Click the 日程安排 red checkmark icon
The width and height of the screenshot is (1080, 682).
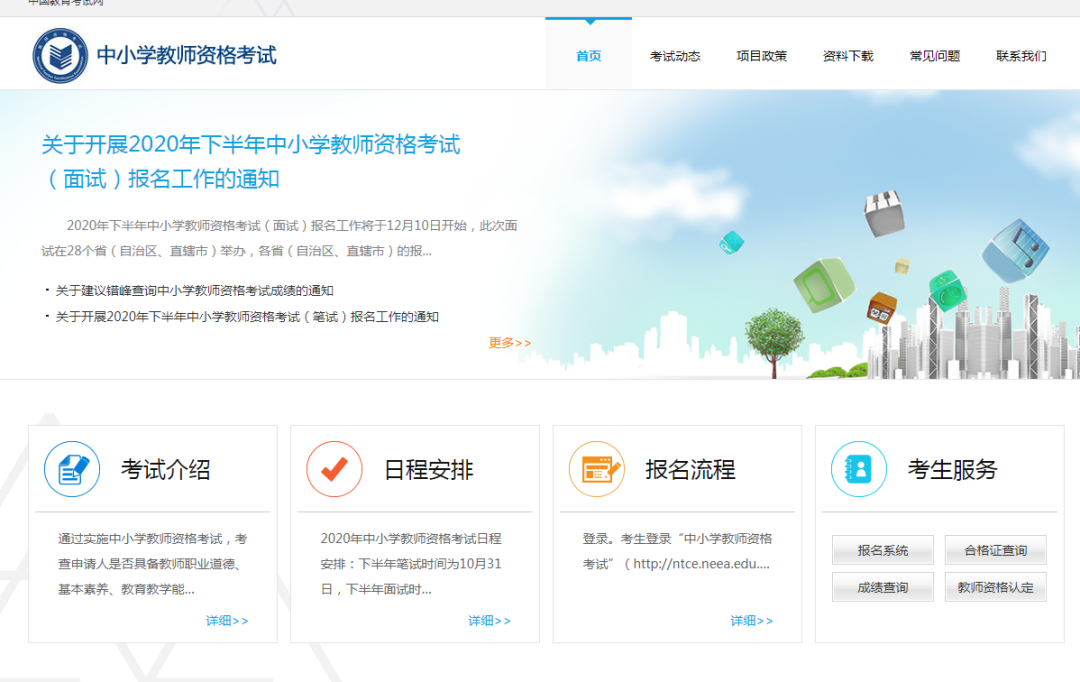tap(334, 469)
